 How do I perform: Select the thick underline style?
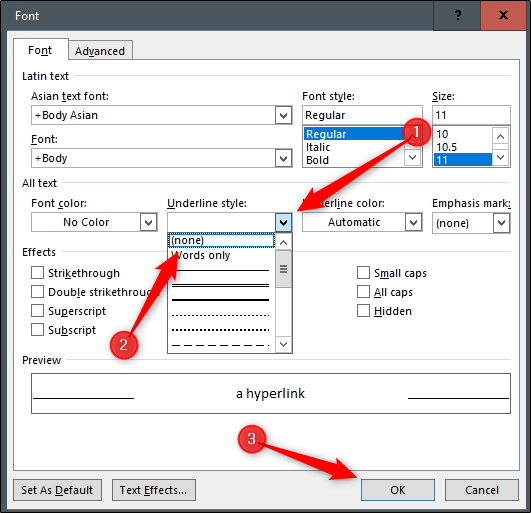(220, 300)
